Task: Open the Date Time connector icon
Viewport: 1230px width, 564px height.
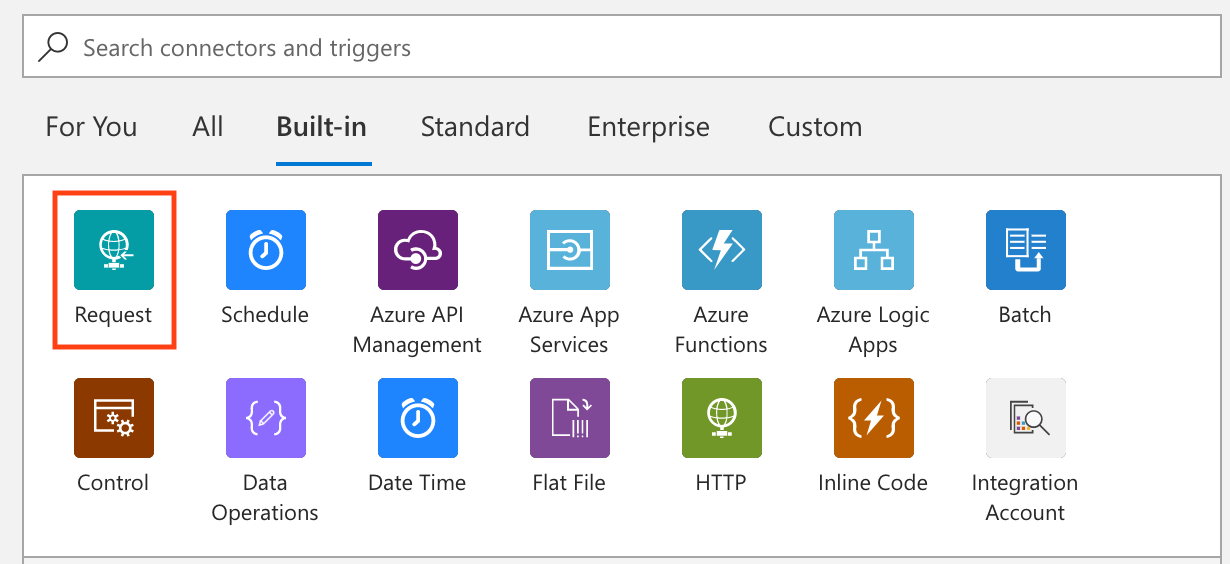Action: (x=418, y=418)
